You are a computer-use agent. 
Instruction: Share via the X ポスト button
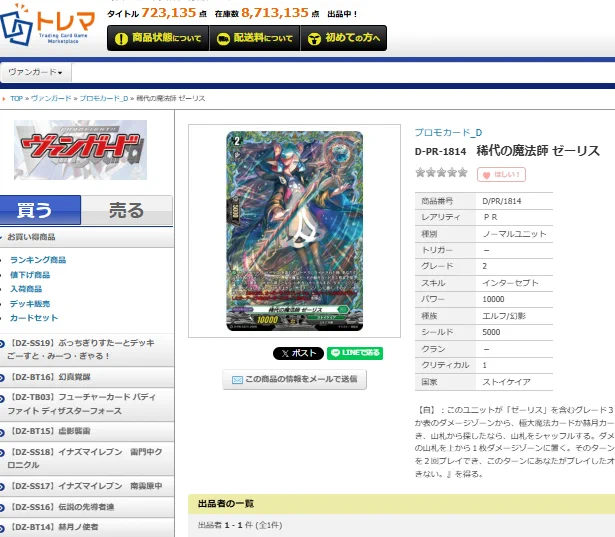298,353
